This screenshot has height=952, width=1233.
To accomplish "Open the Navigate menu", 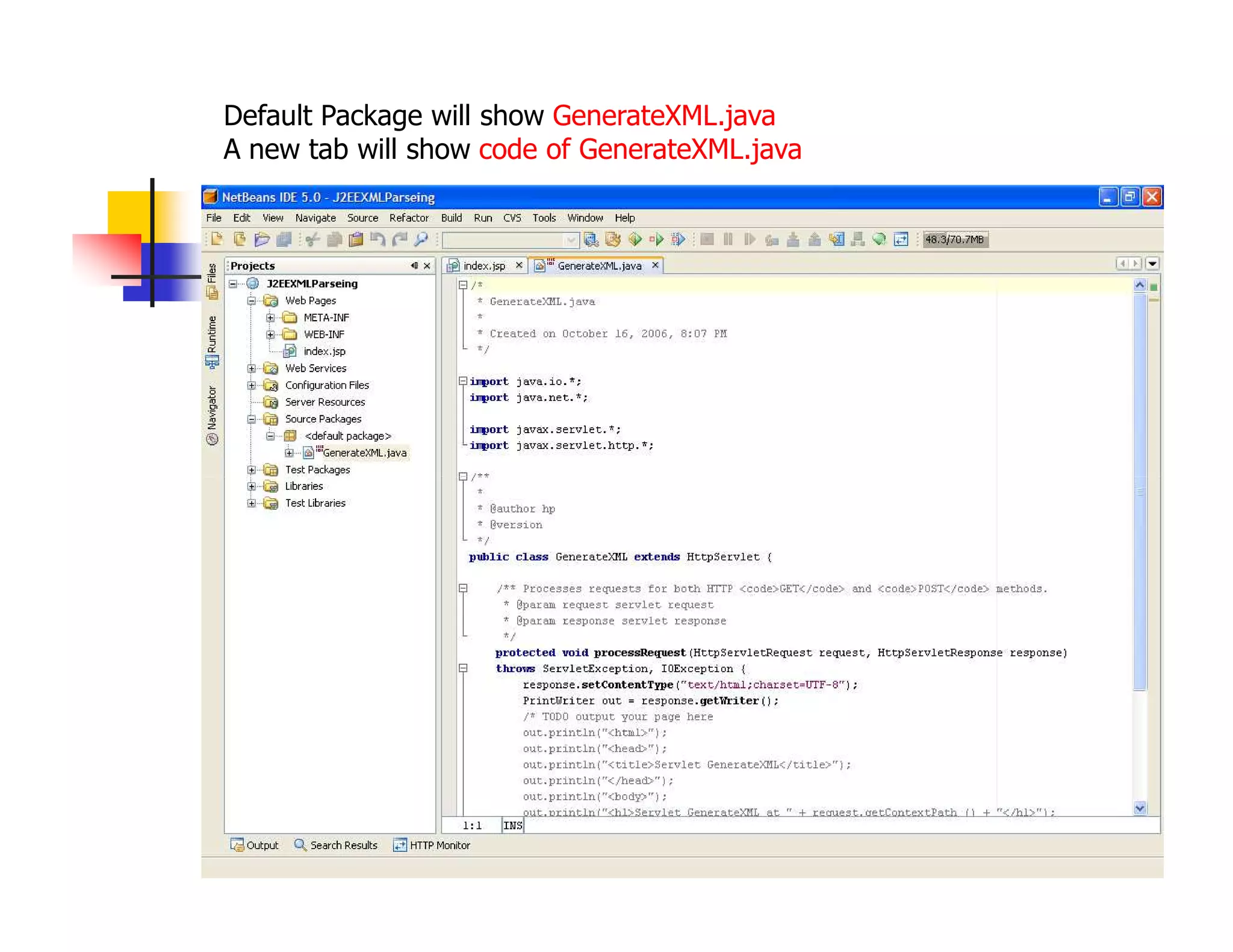I will click(315, 218).
